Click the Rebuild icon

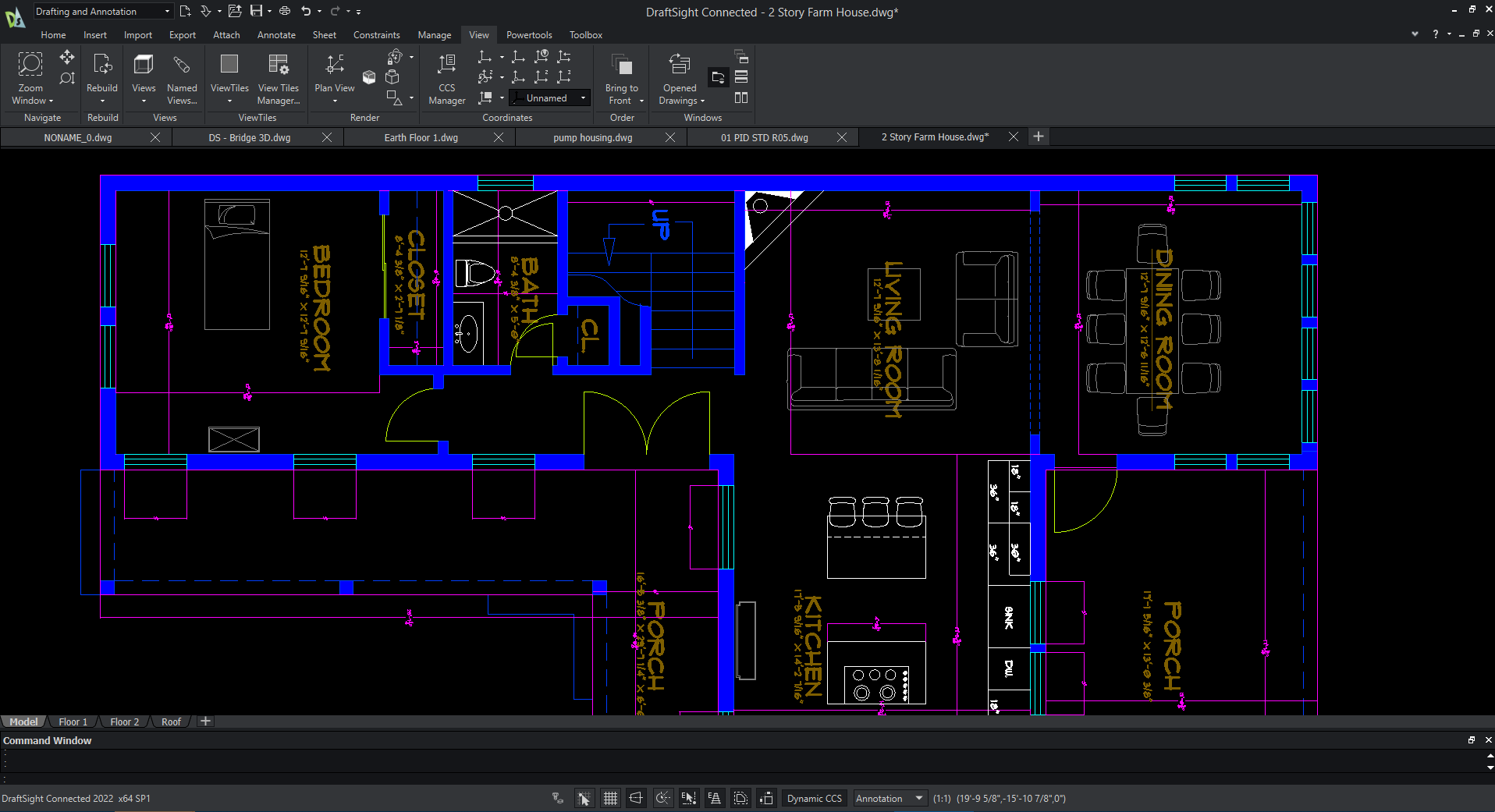[102, 66]
